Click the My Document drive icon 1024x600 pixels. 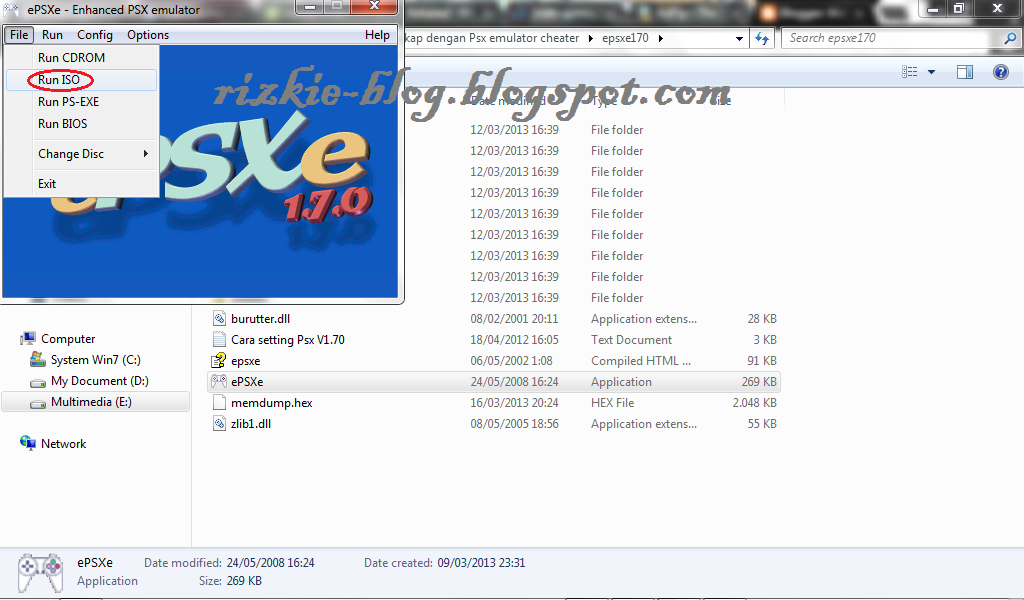click(x=38, y=382)
